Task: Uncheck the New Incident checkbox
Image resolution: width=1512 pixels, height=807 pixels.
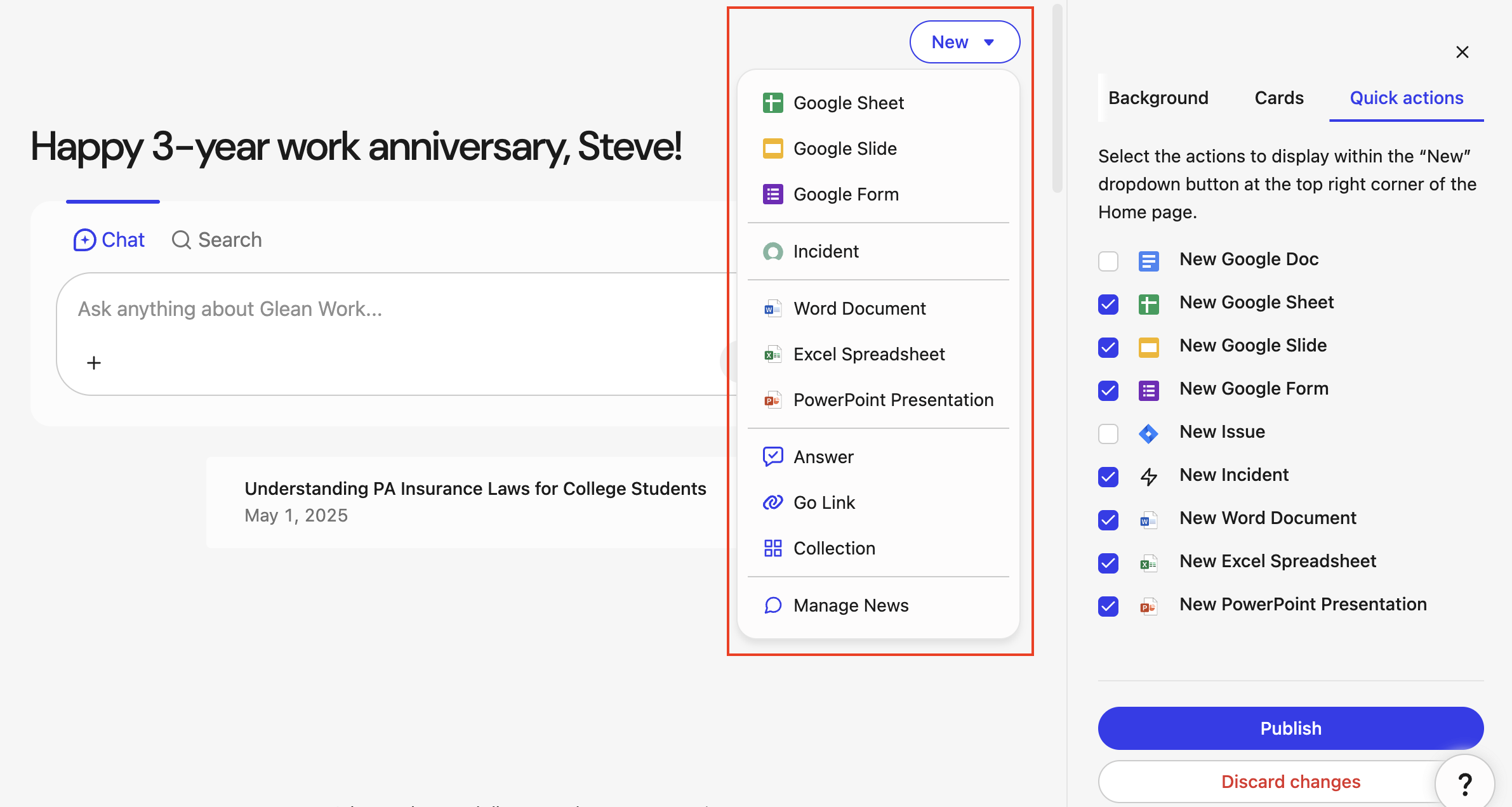Action: click(1108, 476)
